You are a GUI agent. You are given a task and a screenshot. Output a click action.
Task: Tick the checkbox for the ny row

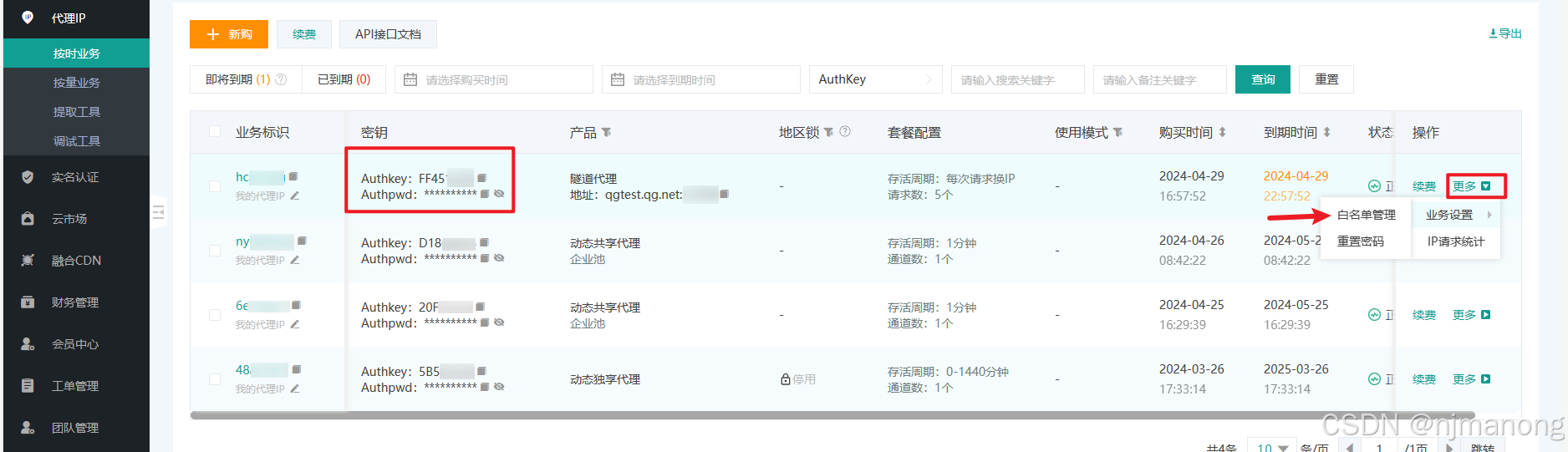[215, 250]
